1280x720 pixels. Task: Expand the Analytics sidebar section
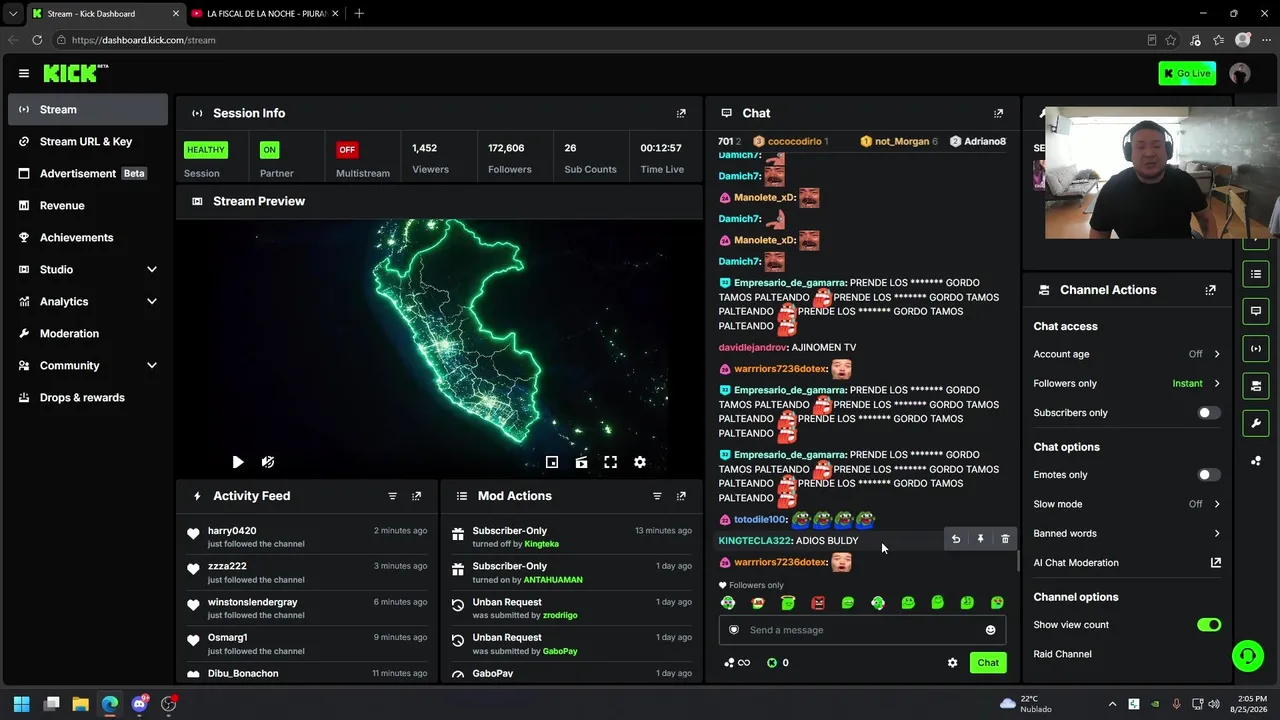[88, 301]
